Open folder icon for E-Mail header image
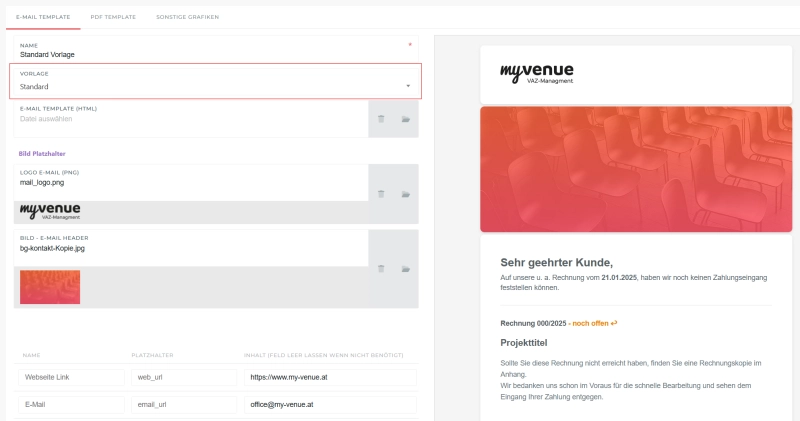 [406, 269]
